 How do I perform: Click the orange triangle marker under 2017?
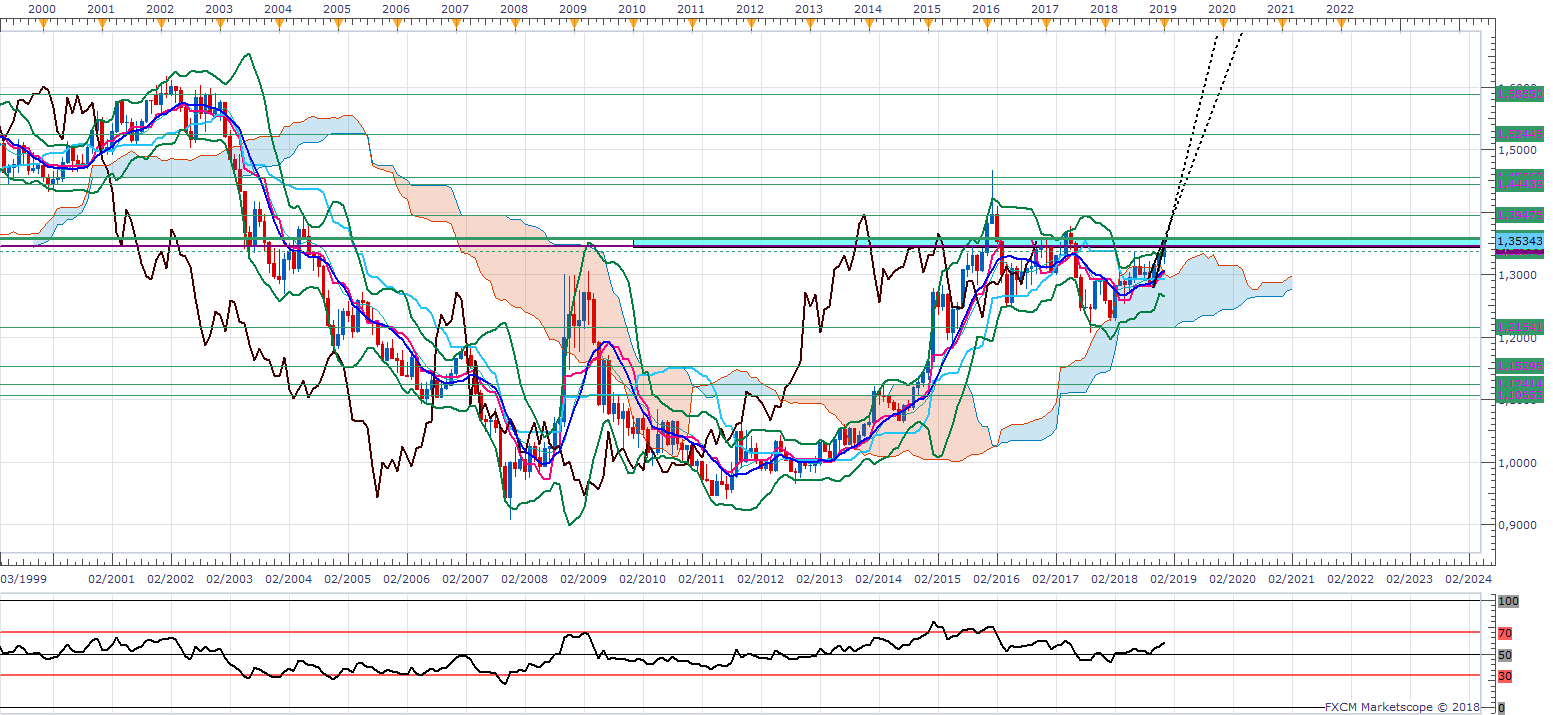(x=1045, y=25)
